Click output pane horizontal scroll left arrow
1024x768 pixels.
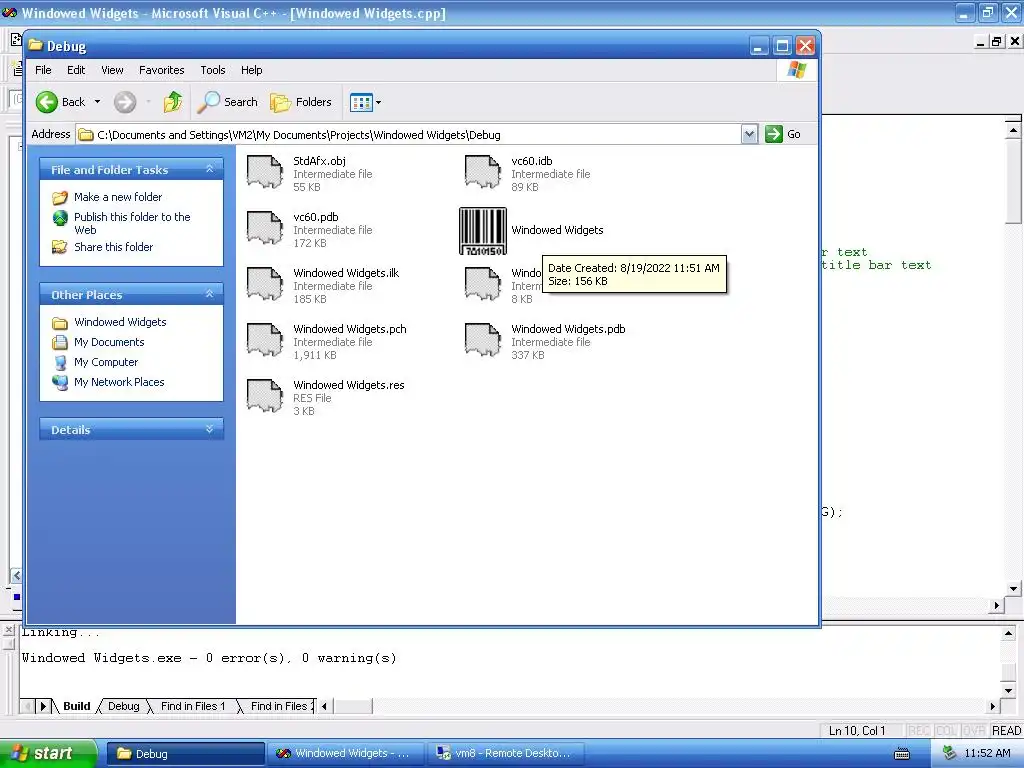click(324, 706)
